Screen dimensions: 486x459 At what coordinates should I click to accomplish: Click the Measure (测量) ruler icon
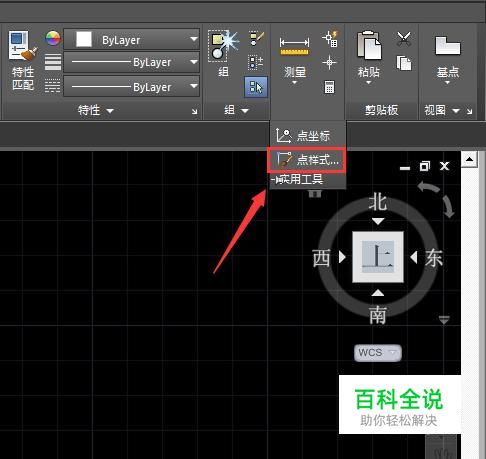294,47
